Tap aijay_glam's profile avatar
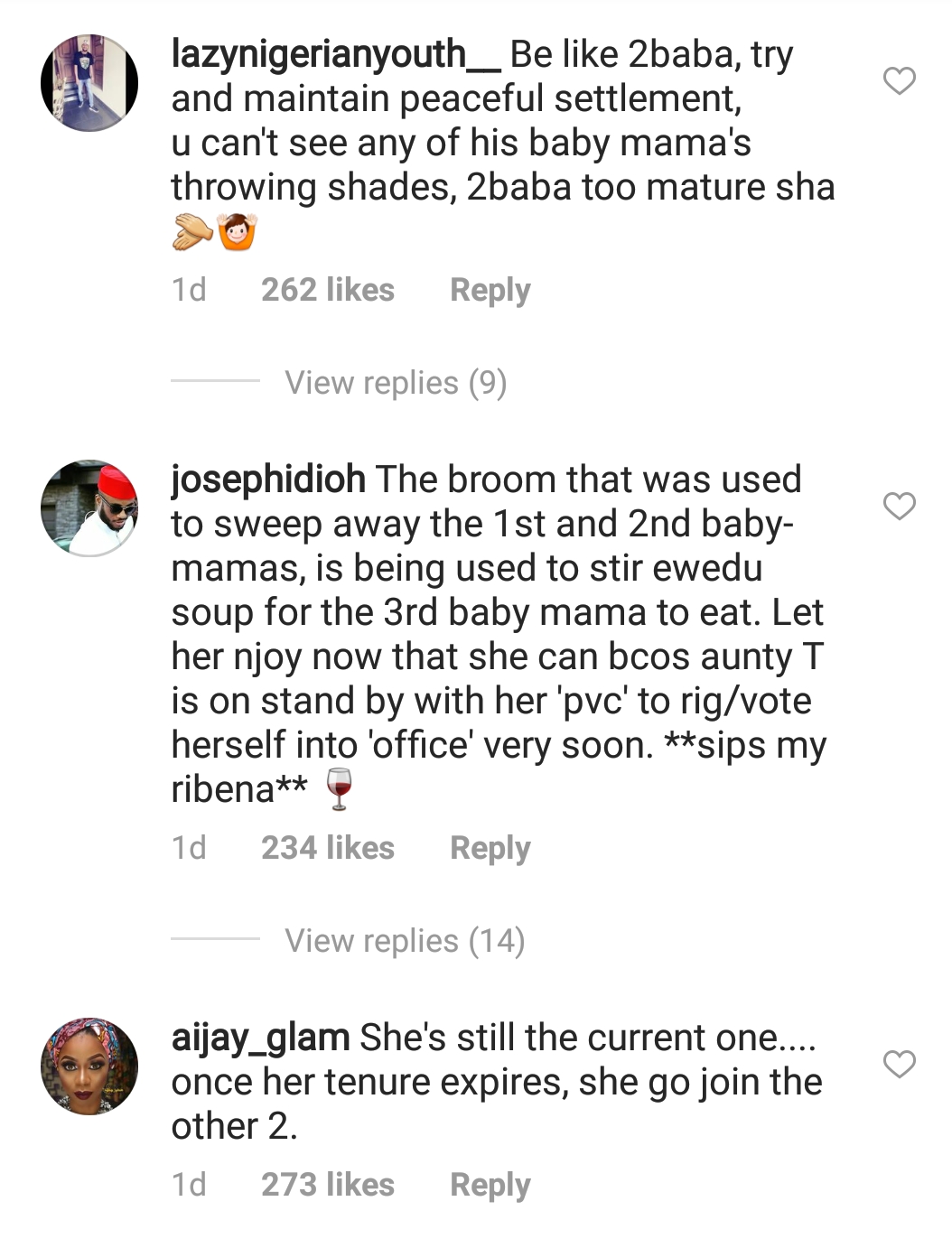 pyautogui.click(x=89, y=1066)
